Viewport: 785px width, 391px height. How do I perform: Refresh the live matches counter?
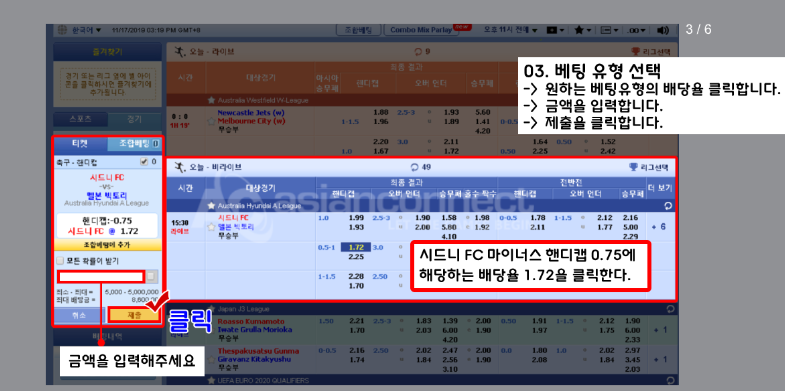[418, 51]
